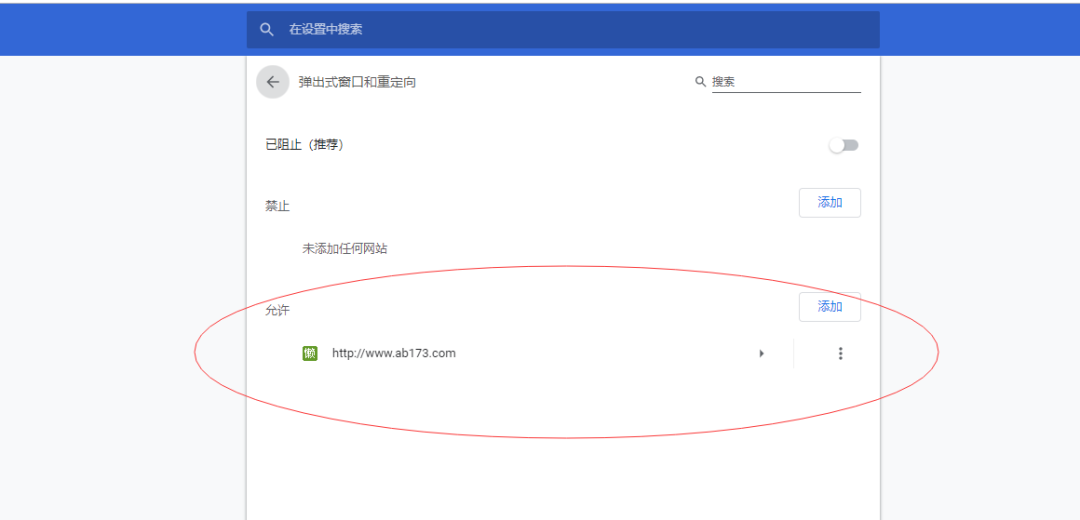Click the green favicon next to ab173.com
This screenshot has height=520, width=1080.
pyautogui.click(x=310, y=353)
